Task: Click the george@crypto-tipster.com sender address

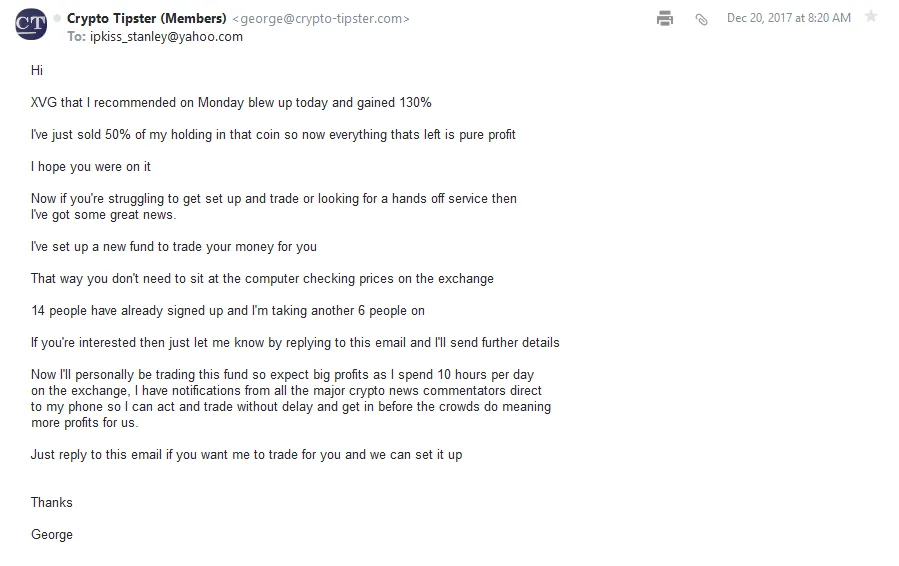Action: point(321,19)
